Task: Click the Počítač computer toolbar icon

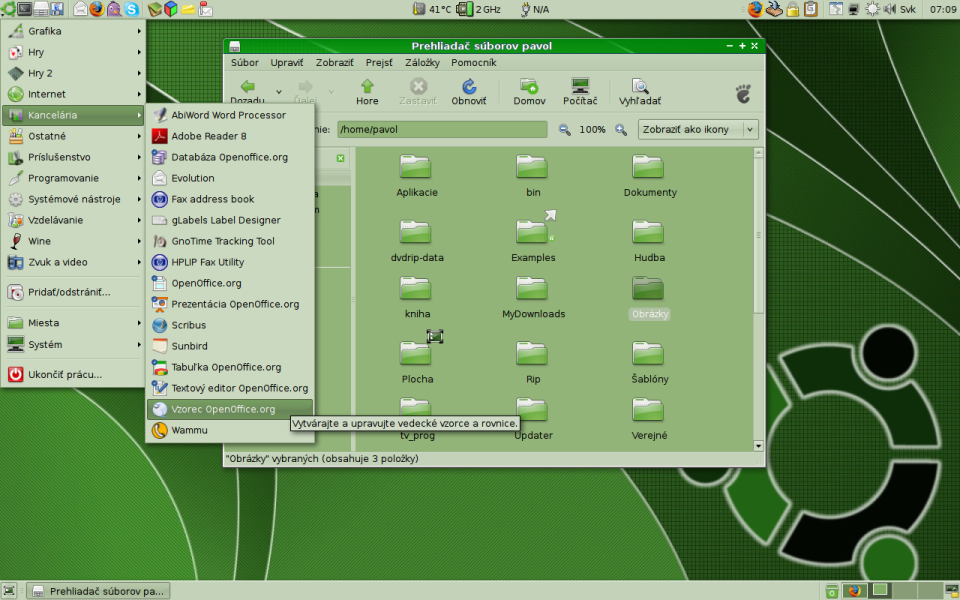Action: click(x=580, y=87)
